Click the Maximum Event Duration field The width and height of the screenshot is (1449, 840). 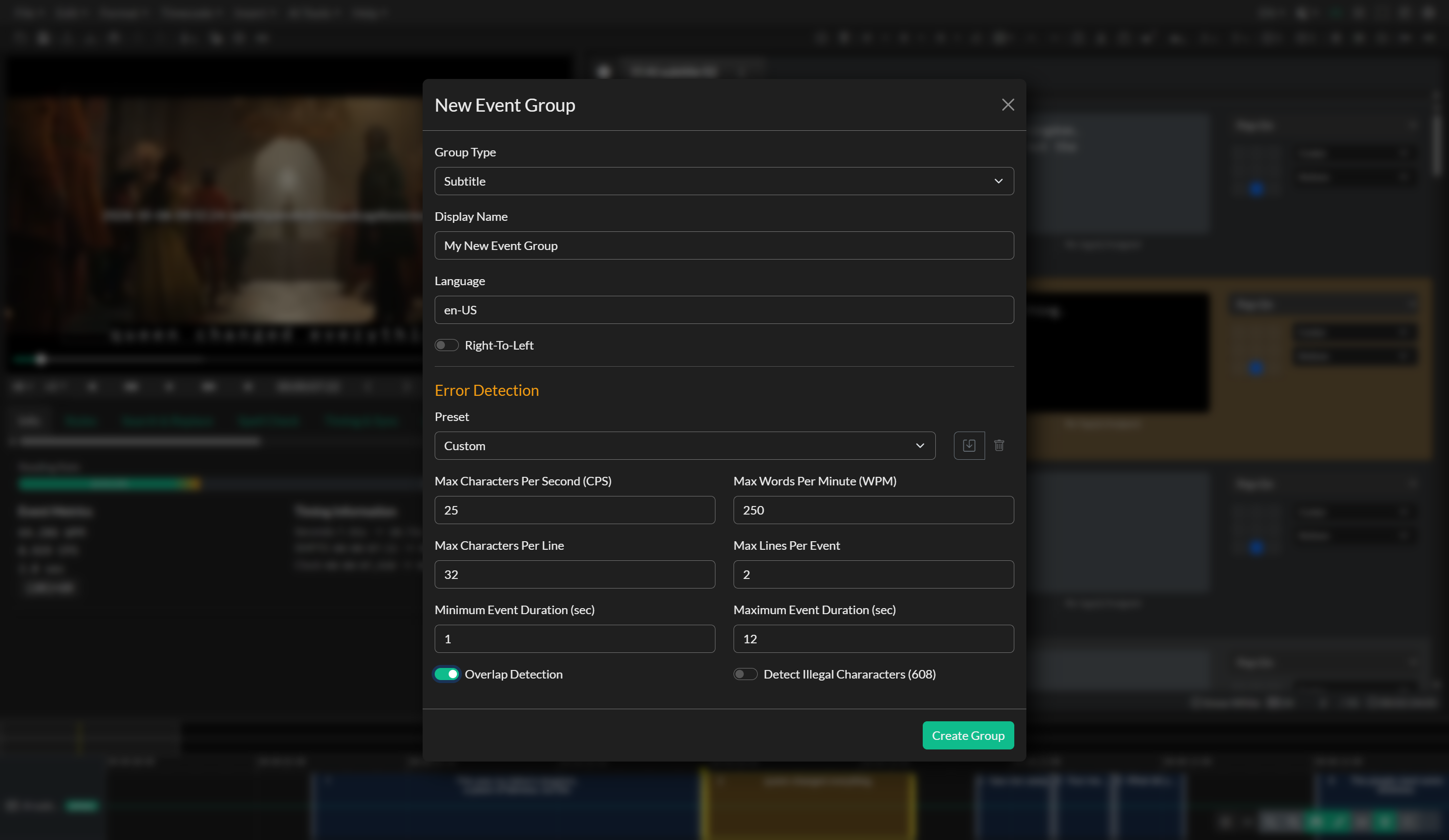pos(873,639)
